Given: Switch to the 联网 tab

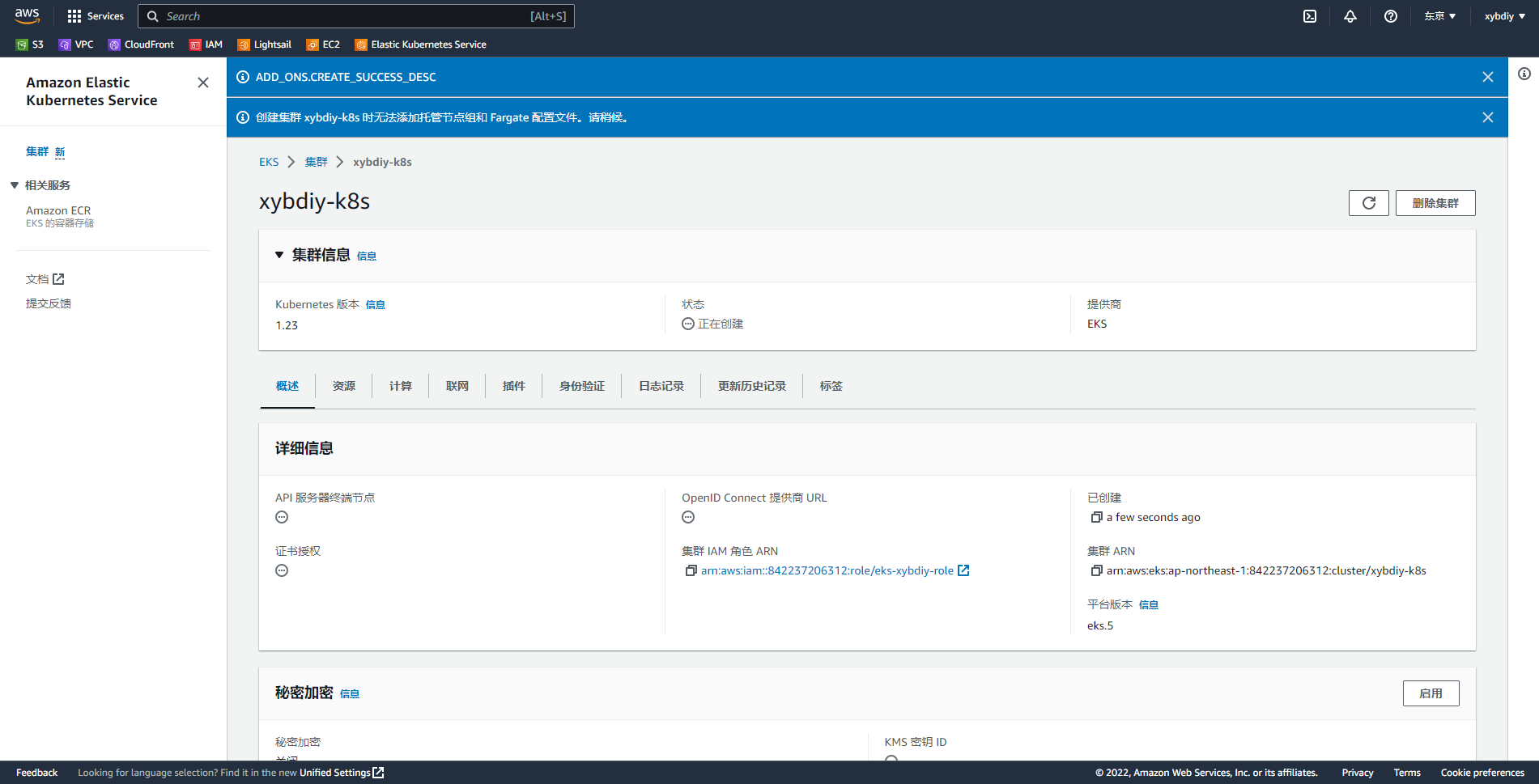Looking at the screenshot, I should coord(457,386).
